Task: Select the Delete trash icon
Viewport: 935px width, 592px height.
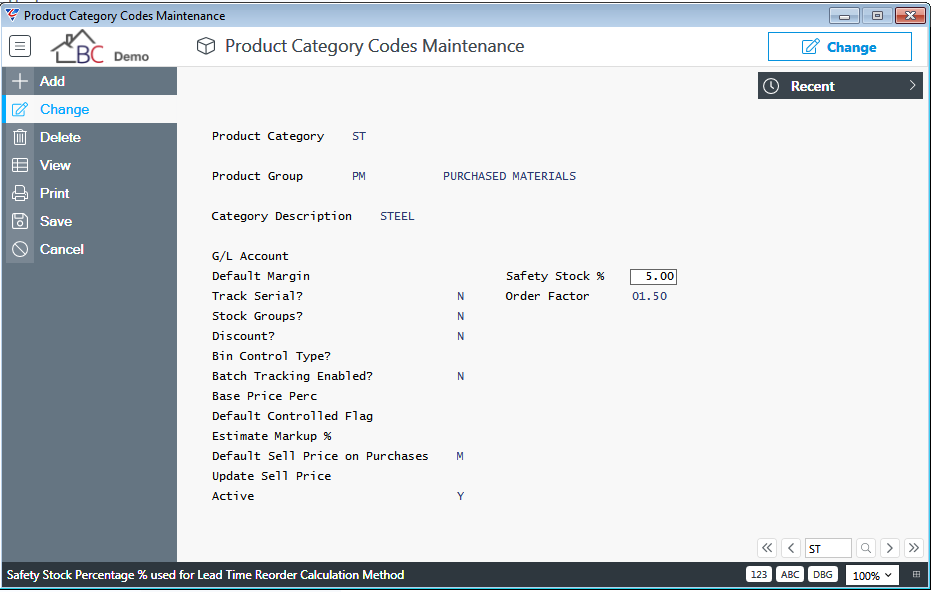Action: tap(20, 137)
